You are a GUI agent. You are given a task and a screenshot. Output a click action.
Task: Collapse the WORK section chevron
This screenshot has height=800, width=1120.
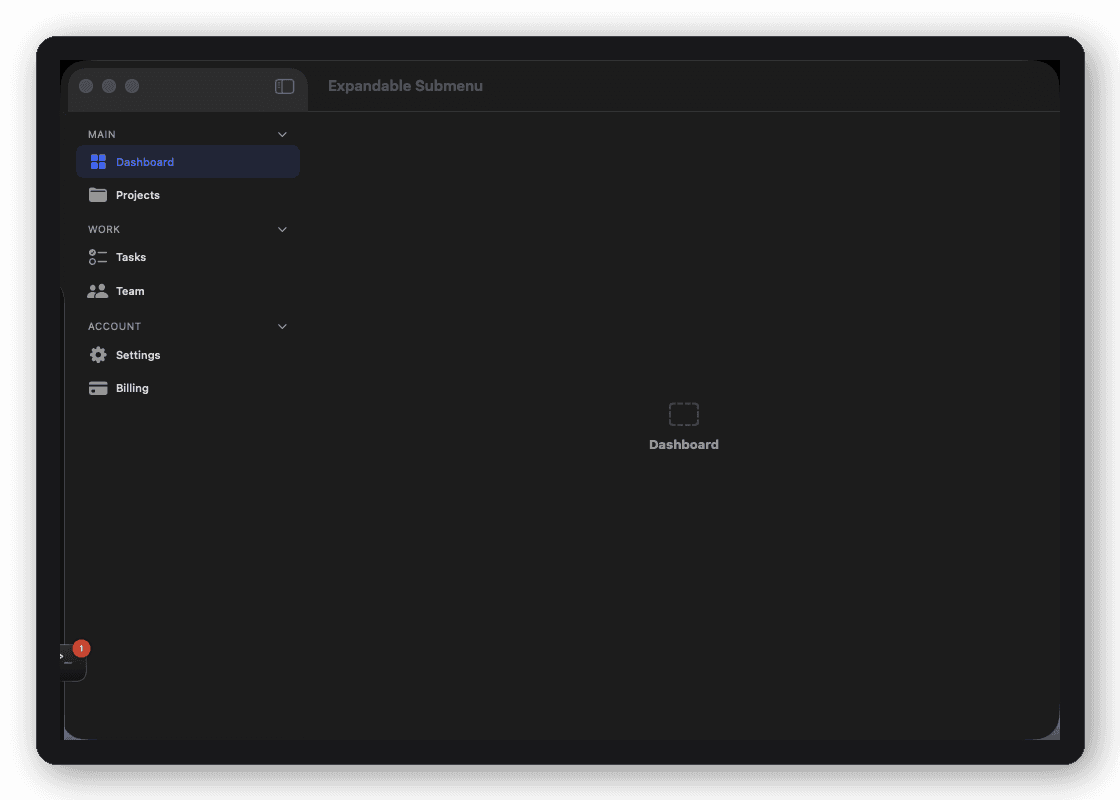(282, 229)
